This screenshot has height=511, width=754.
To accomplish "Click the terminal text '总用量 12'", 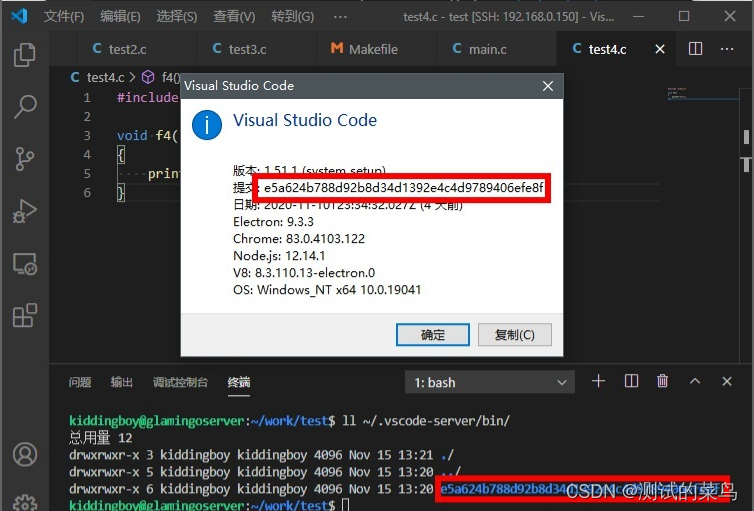I will (101, 438).
